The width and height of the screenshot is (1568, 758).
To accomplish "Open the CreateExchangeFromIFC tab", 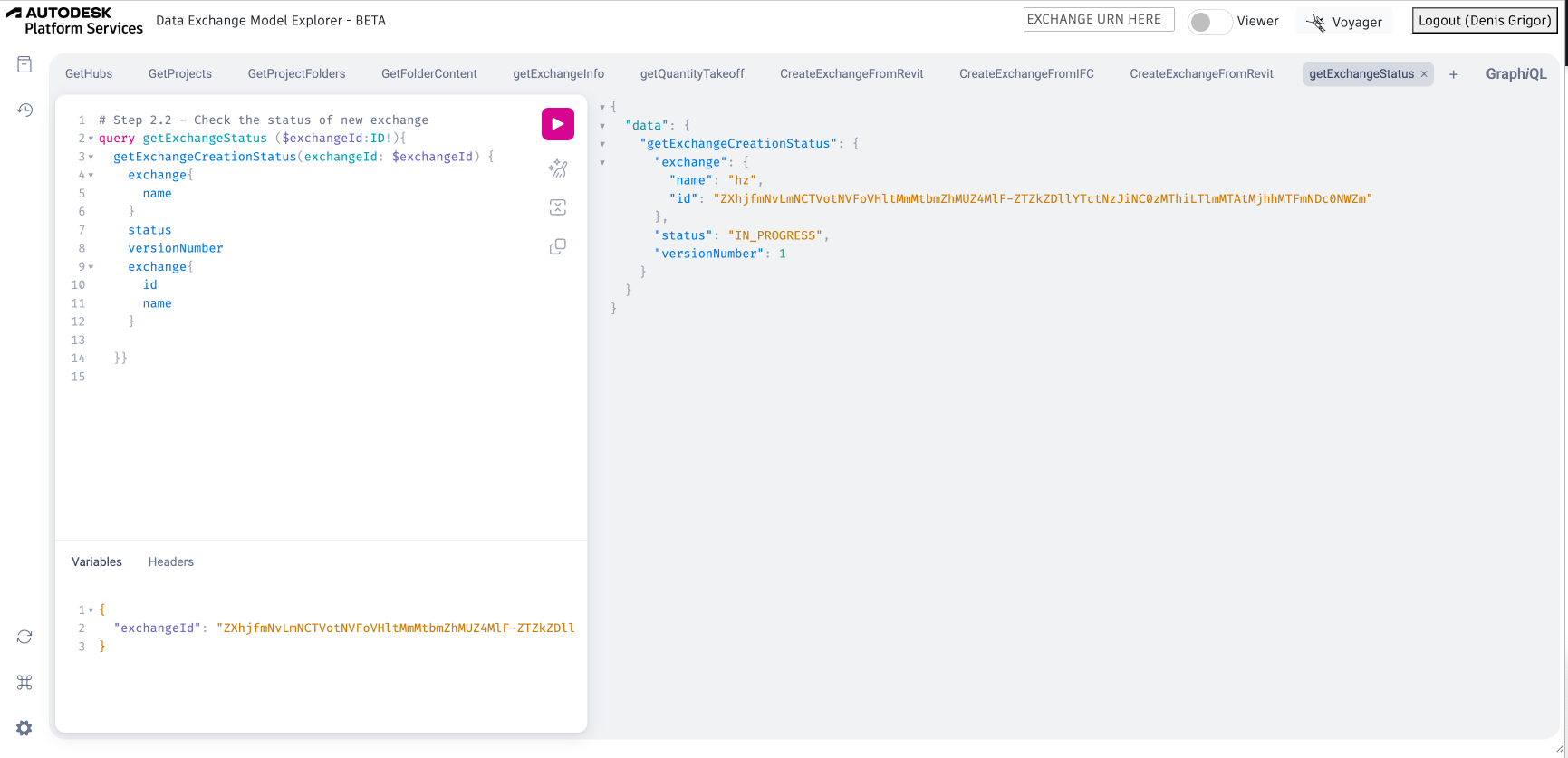I will (1026, 74).
